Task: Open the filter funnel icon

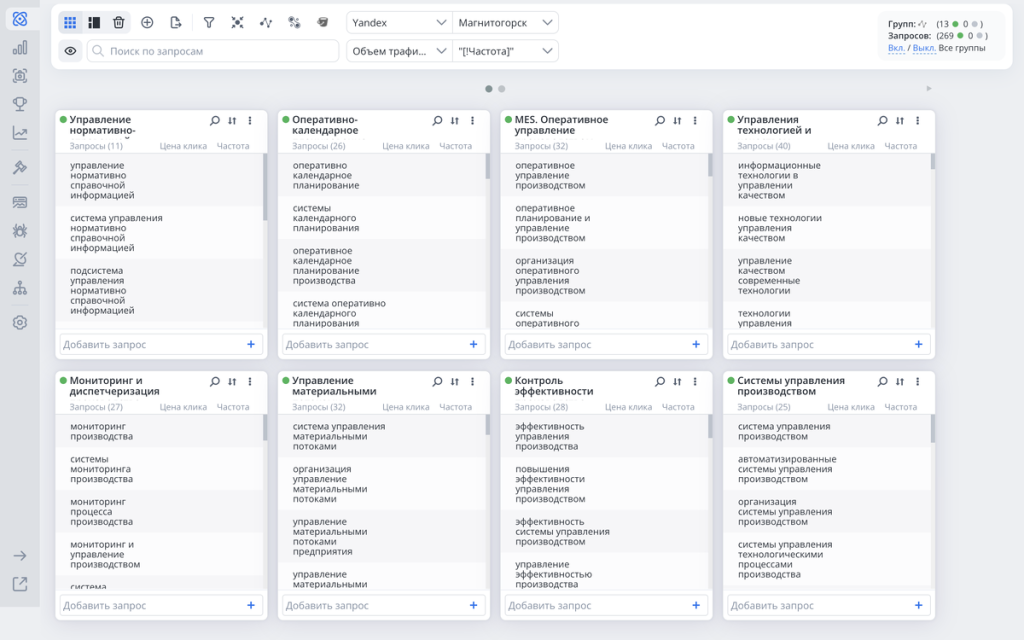Action: (209, 23)
